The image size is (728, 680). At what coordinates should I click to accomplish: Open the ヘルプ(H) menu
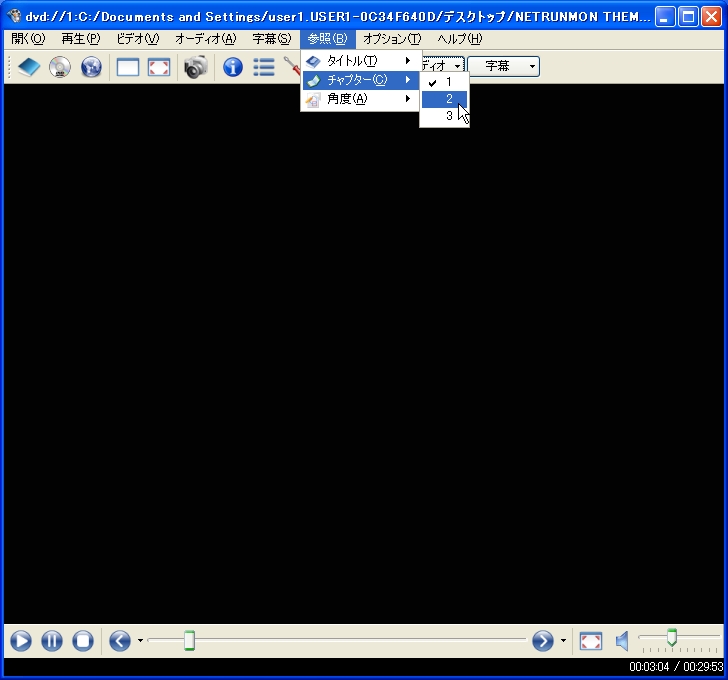click(460, 39)
